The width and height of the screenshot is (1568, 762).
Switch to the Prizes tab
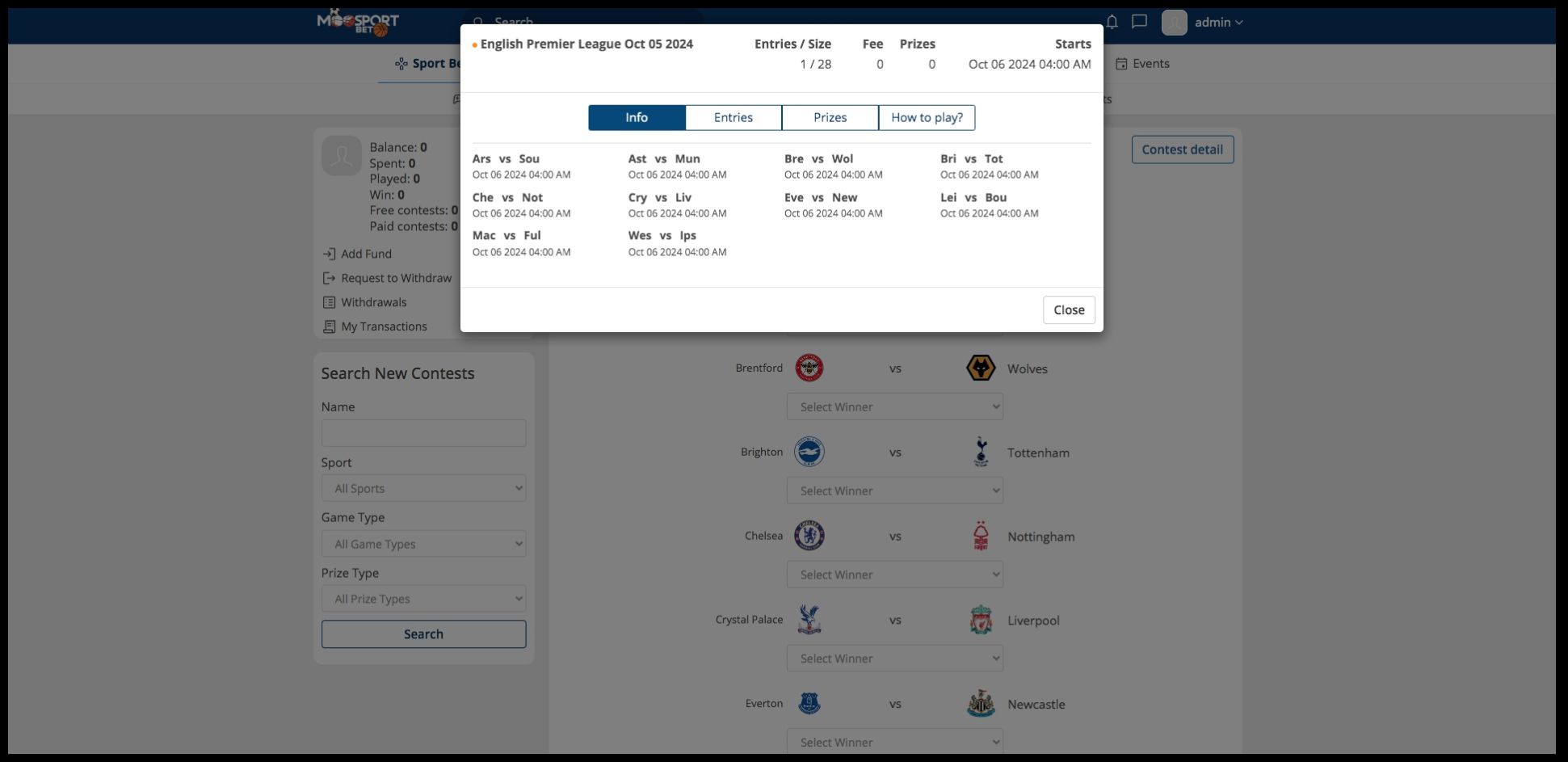pos(830,118)
